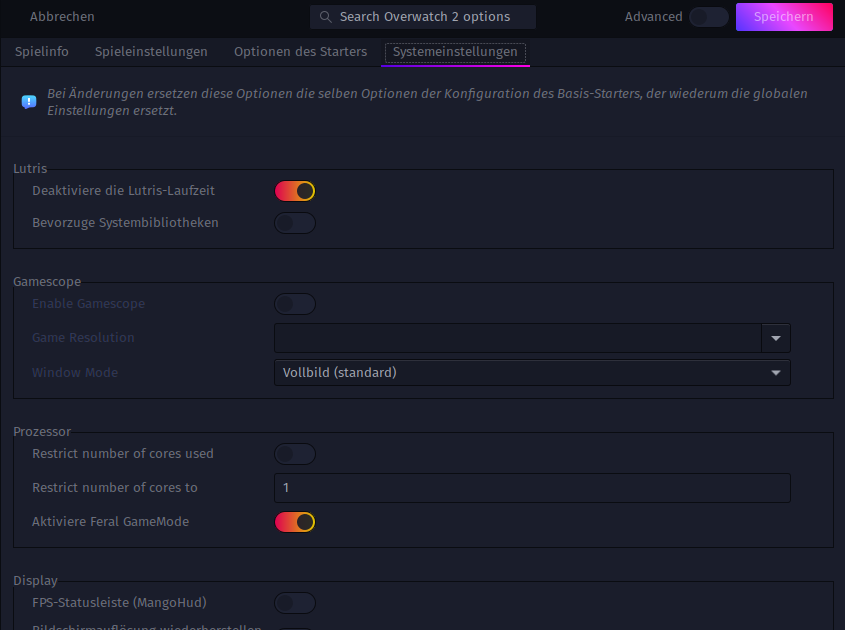Click Game Resolution text entry

coord(518,338)
